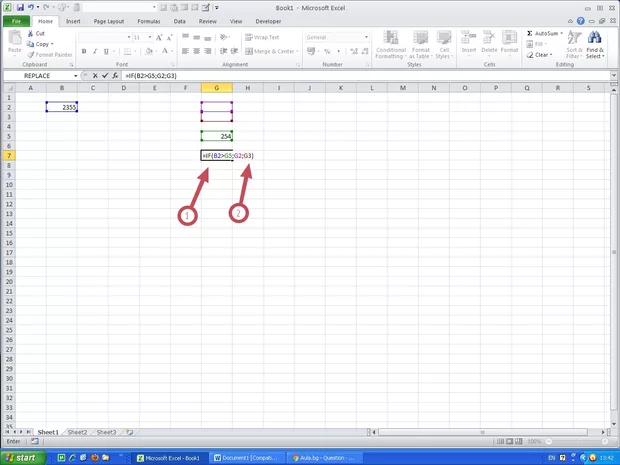Switch to the Sheet2 worksheet tab
620x465 pixels.
point(77,432)
